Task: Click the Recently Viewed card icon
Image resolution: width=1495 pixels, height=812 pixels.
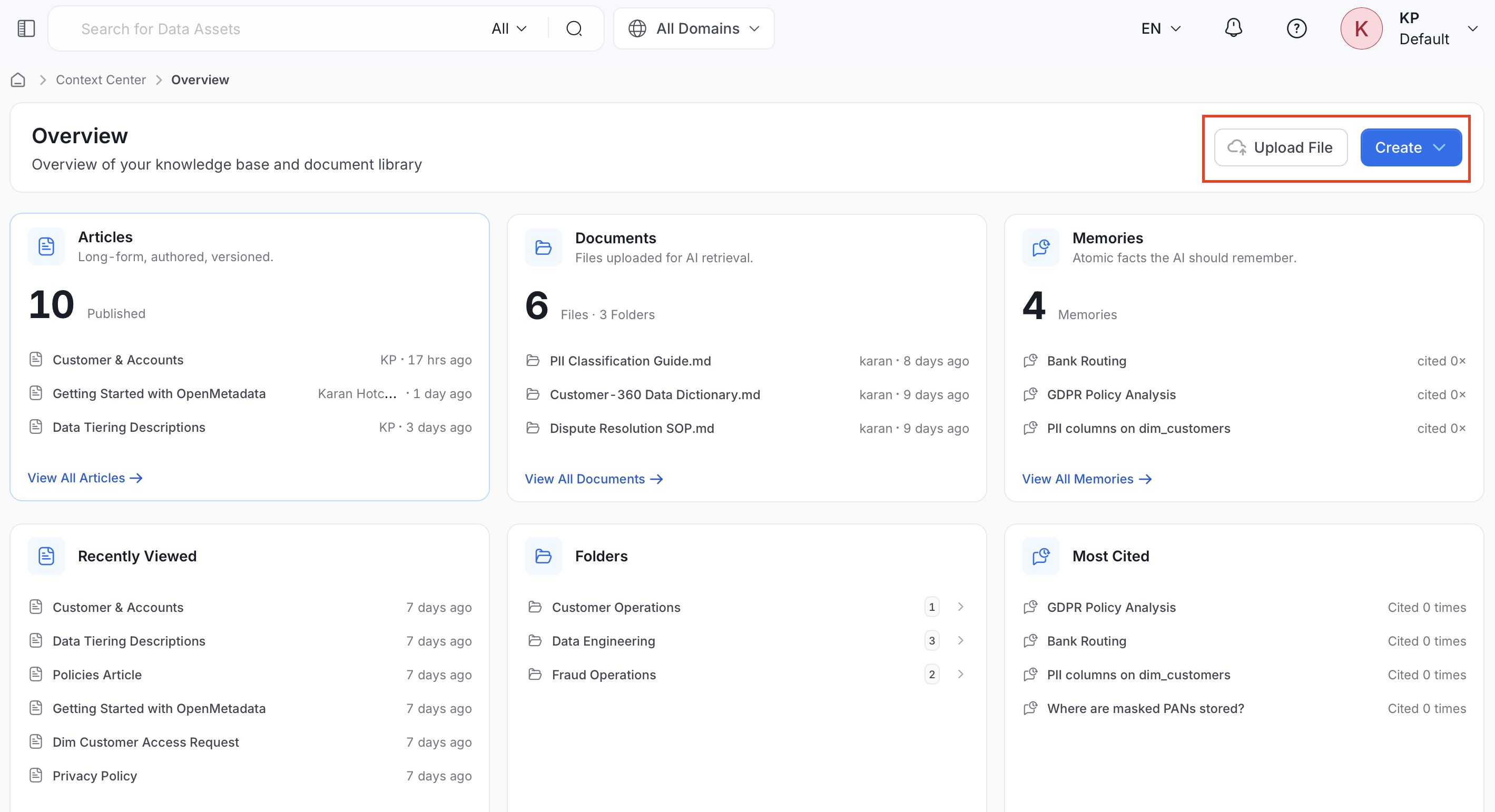Action: pyautogui.click(x=46, y=556)
